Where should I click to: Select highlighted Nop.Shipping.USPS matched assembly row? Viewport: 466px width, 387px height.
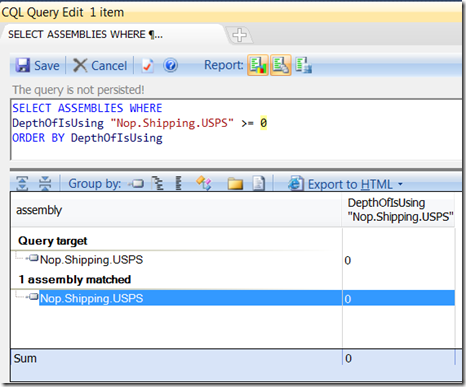tap(247, 298)
